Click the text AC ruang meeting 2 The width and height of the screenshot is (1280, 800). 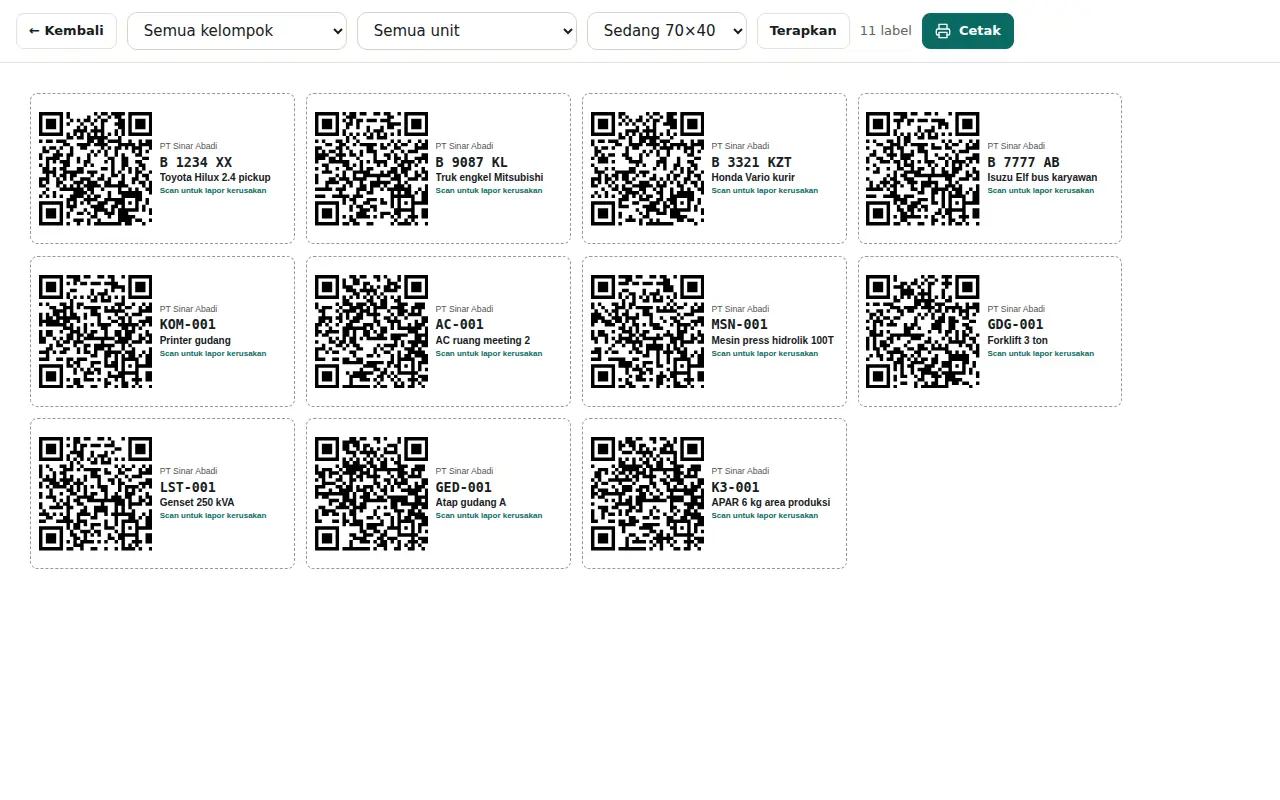(483, 341)
